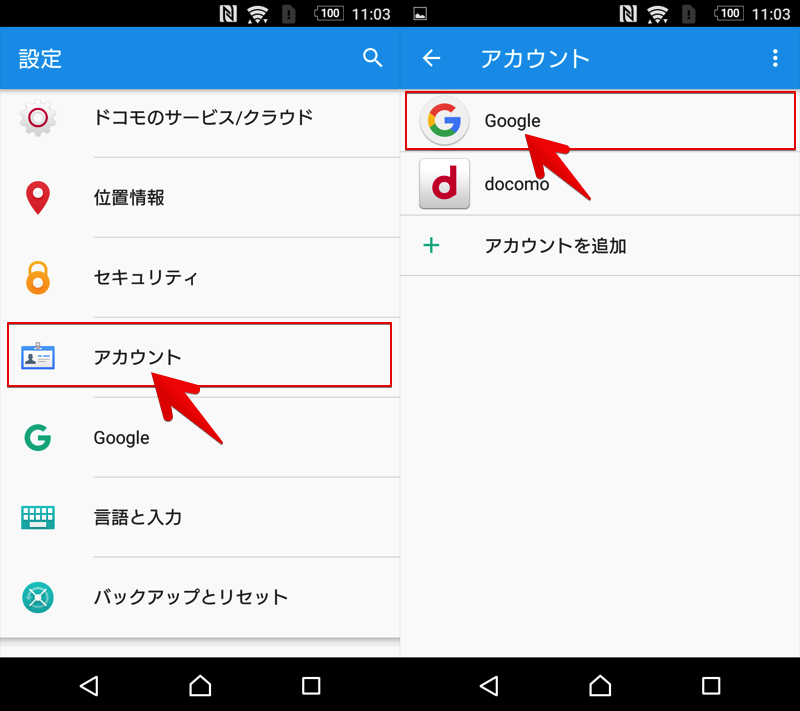The height and width of the screenshot is (711, 800).
Task: Tap the red docomo d logo
Action: click(x=444, y=184)
